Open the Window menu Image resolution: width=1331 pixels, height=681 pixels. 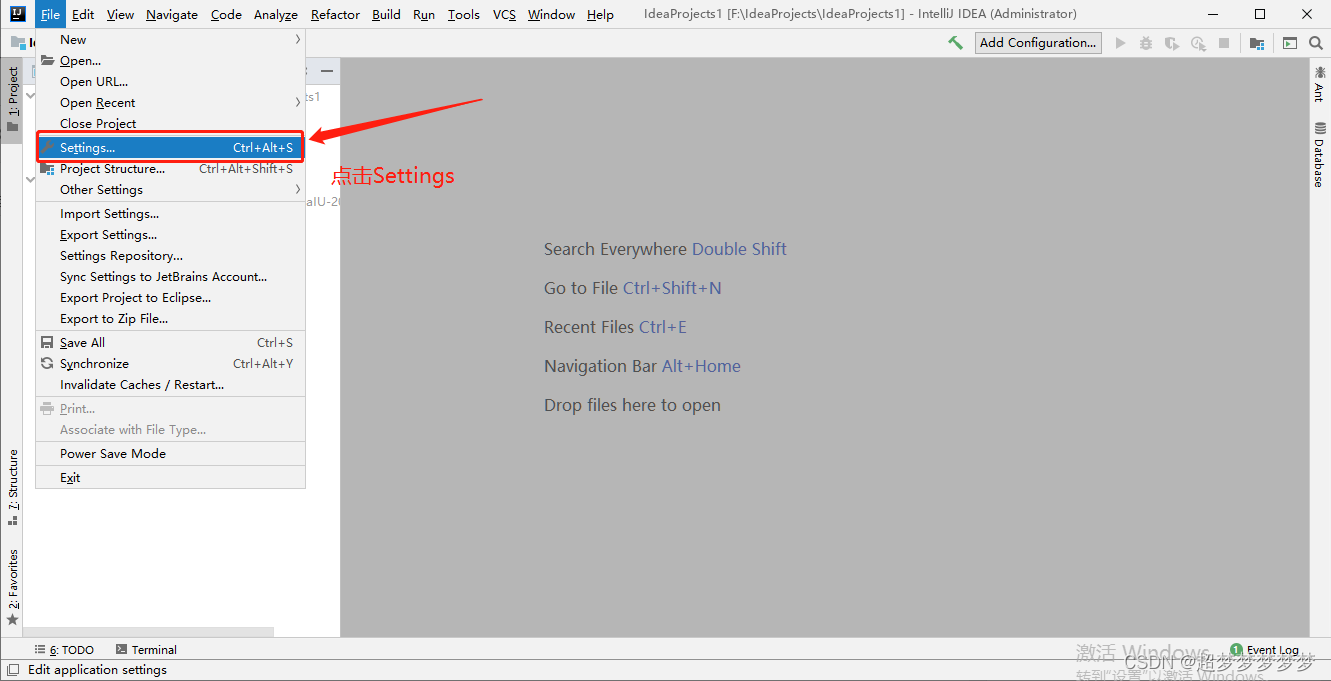(x=551, y=14)
